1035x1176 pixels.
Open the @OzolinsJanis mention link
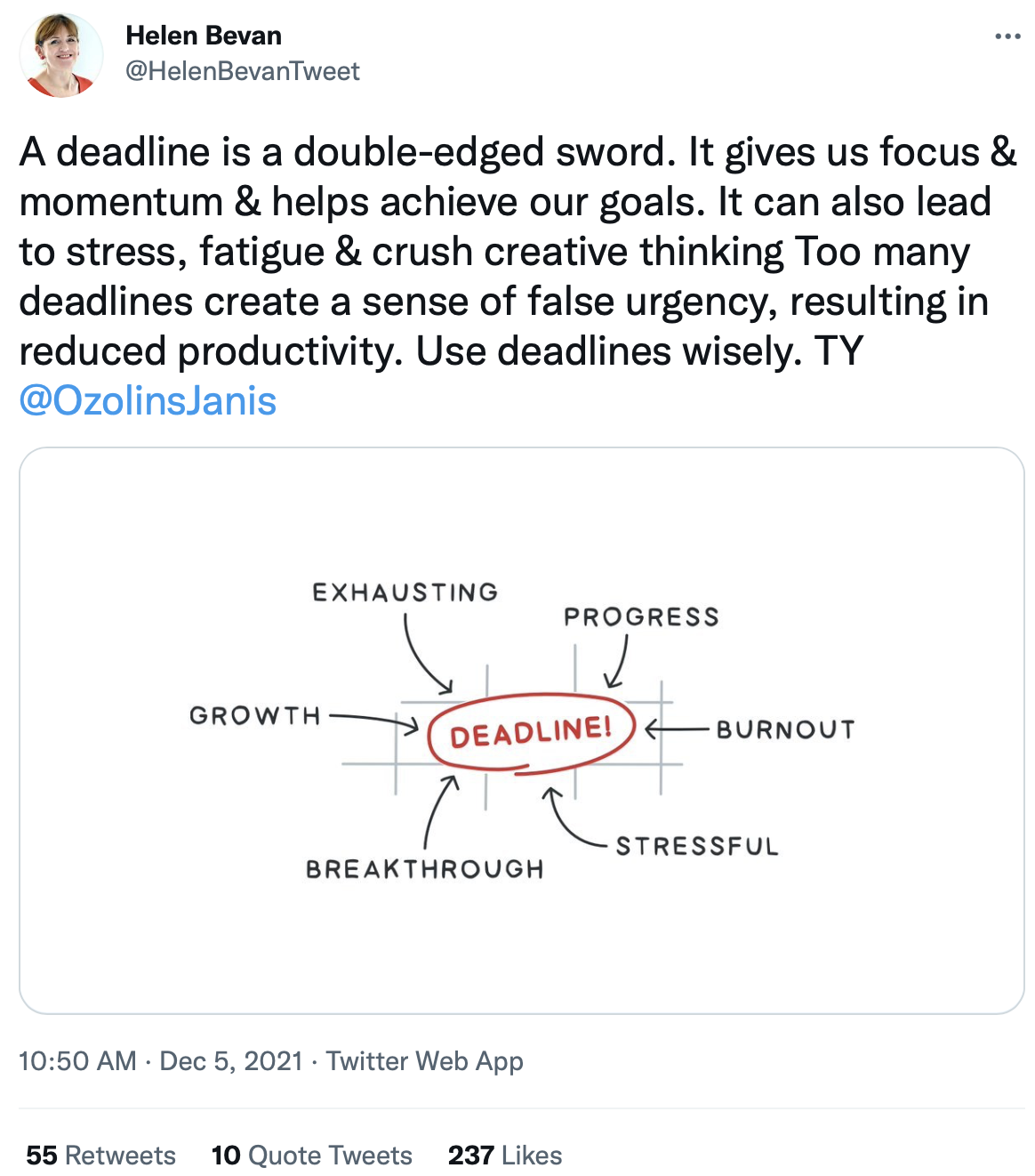tap(148, 401)
